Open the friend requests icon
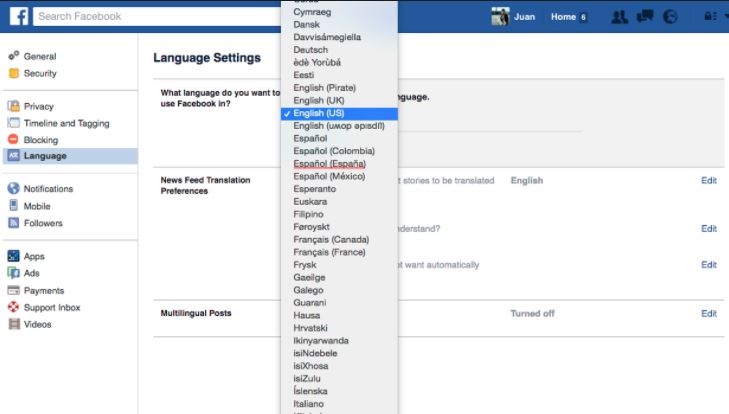The width and height of the screenshot is (729, 414). click(619, 17)
